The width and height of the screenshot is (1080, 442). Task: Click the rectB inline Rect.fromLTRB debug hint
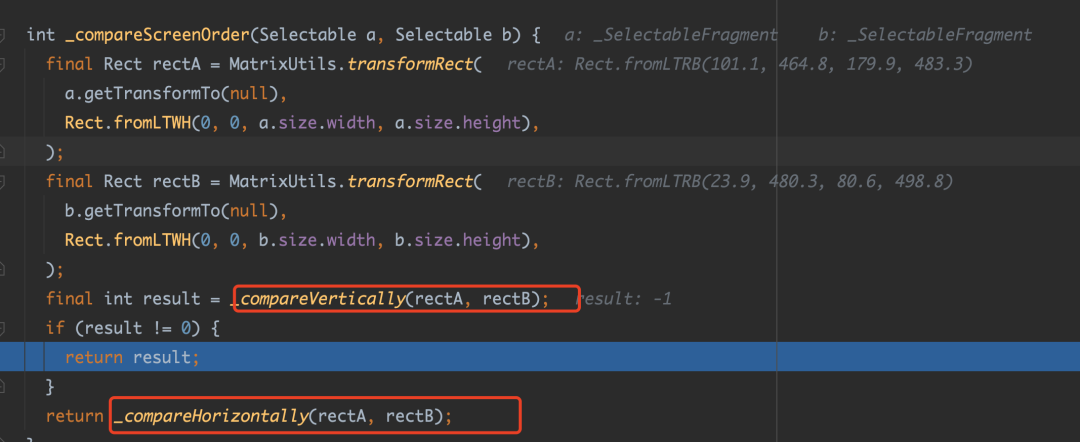pos(730,182)
